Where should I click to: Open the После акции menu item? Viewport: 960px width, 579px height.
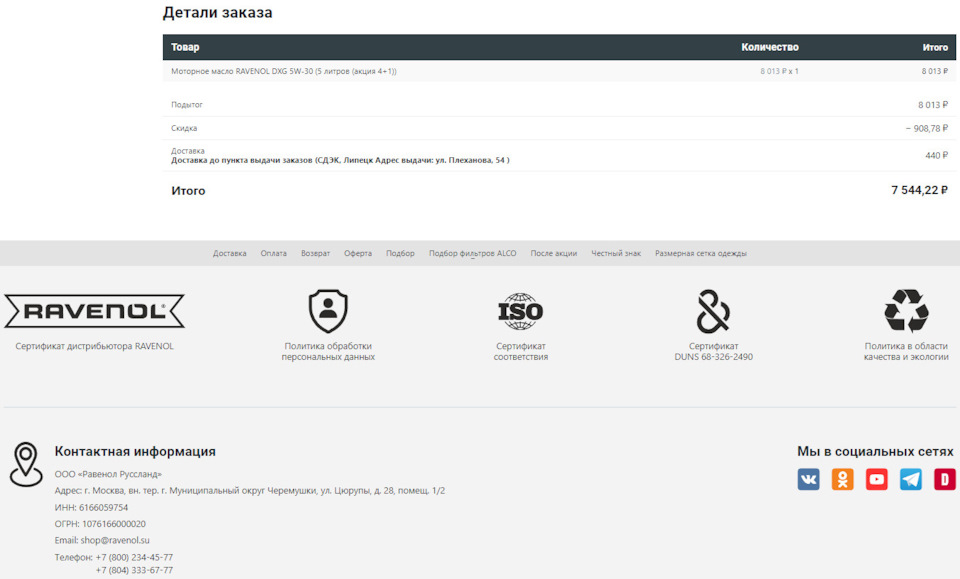(553, 253)
